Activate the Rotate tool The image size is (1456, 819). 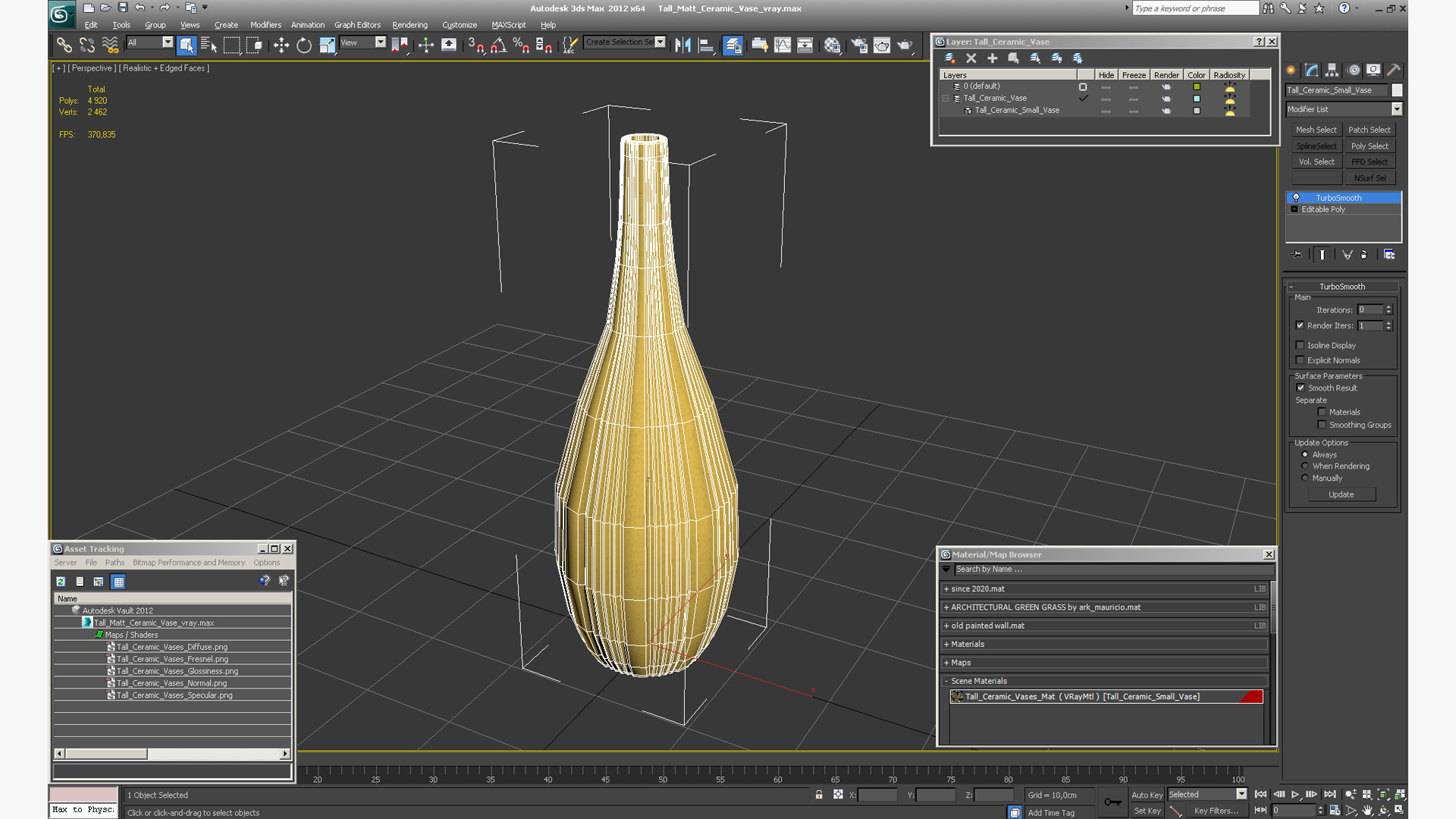[304, 45]
